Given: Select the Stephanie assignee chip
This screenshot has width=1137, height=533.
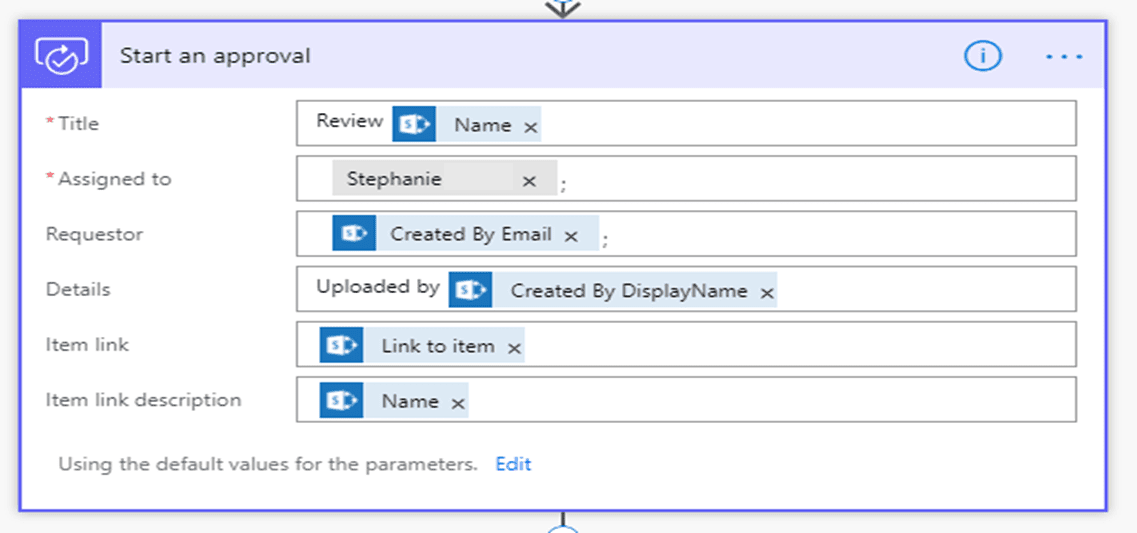Looking at the screenshot, I should (x=445, y=178).
